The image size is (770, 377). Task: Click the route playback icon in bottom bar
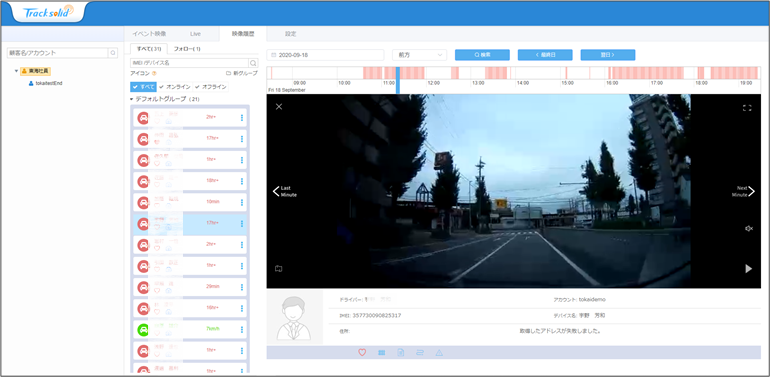(x=419, y=352)
